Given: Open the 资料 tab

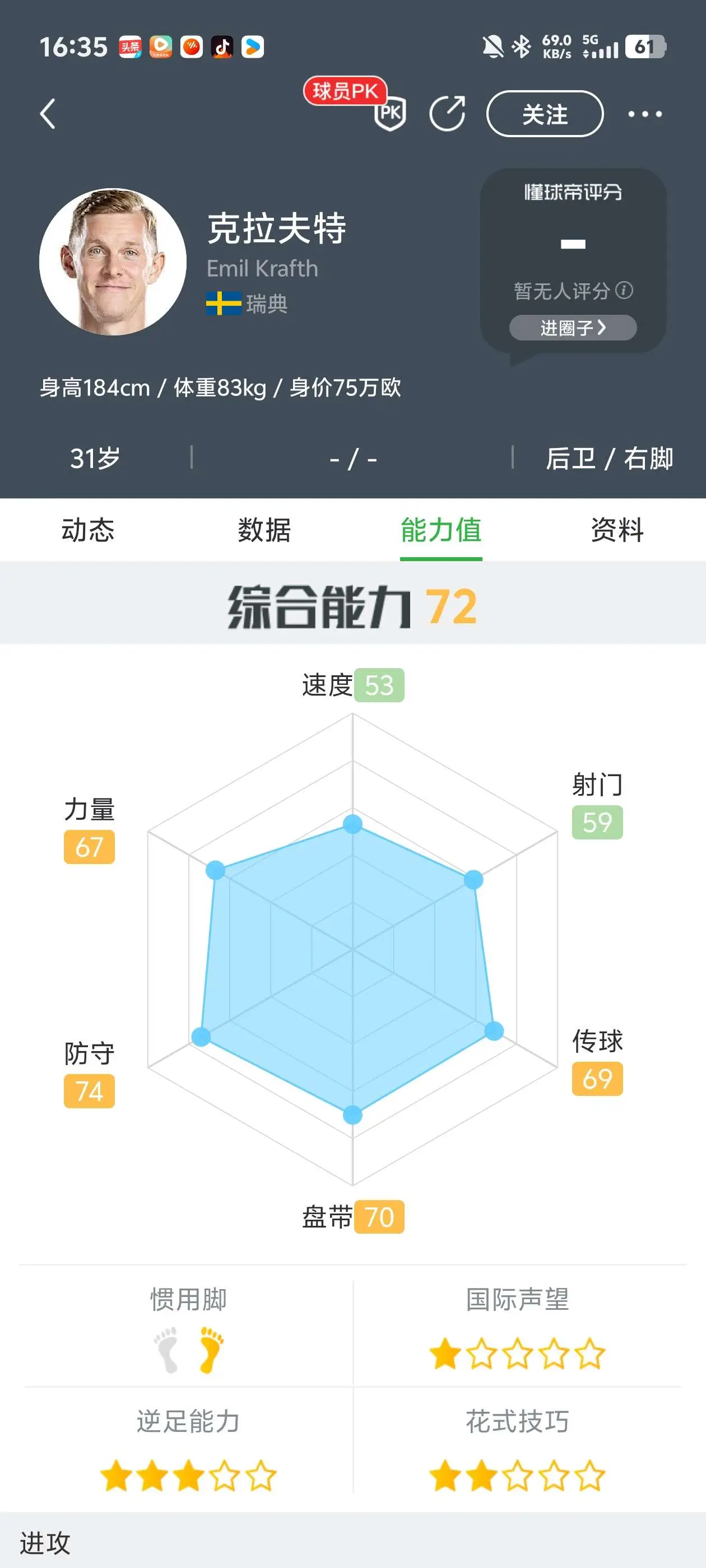Looking at the screenshot, I should [x=617, y=530].
